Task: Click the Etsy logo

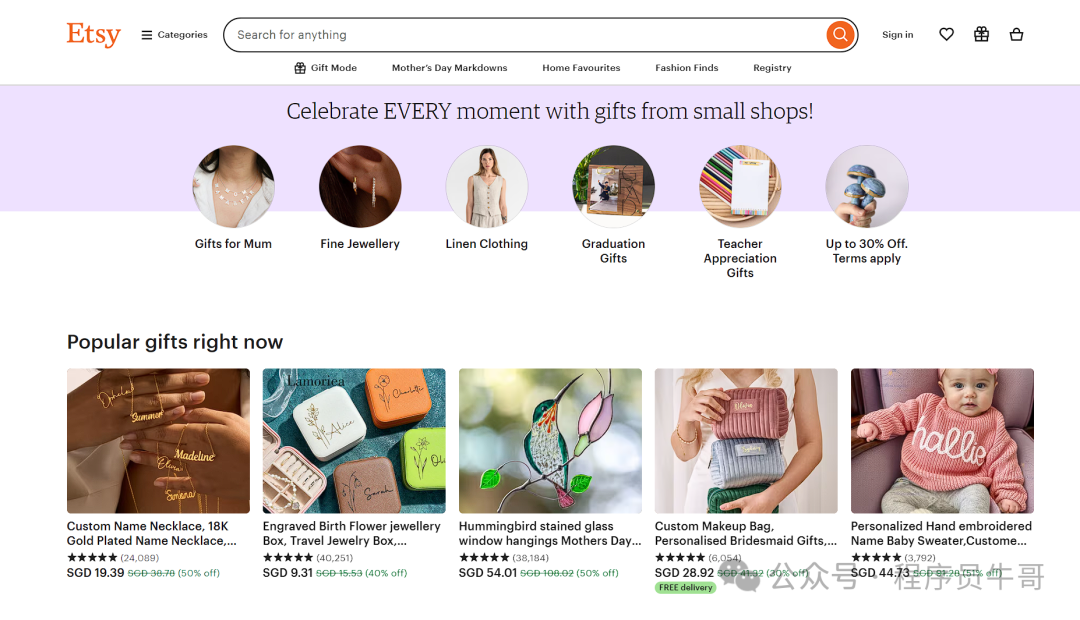Action: coord(93,35)
